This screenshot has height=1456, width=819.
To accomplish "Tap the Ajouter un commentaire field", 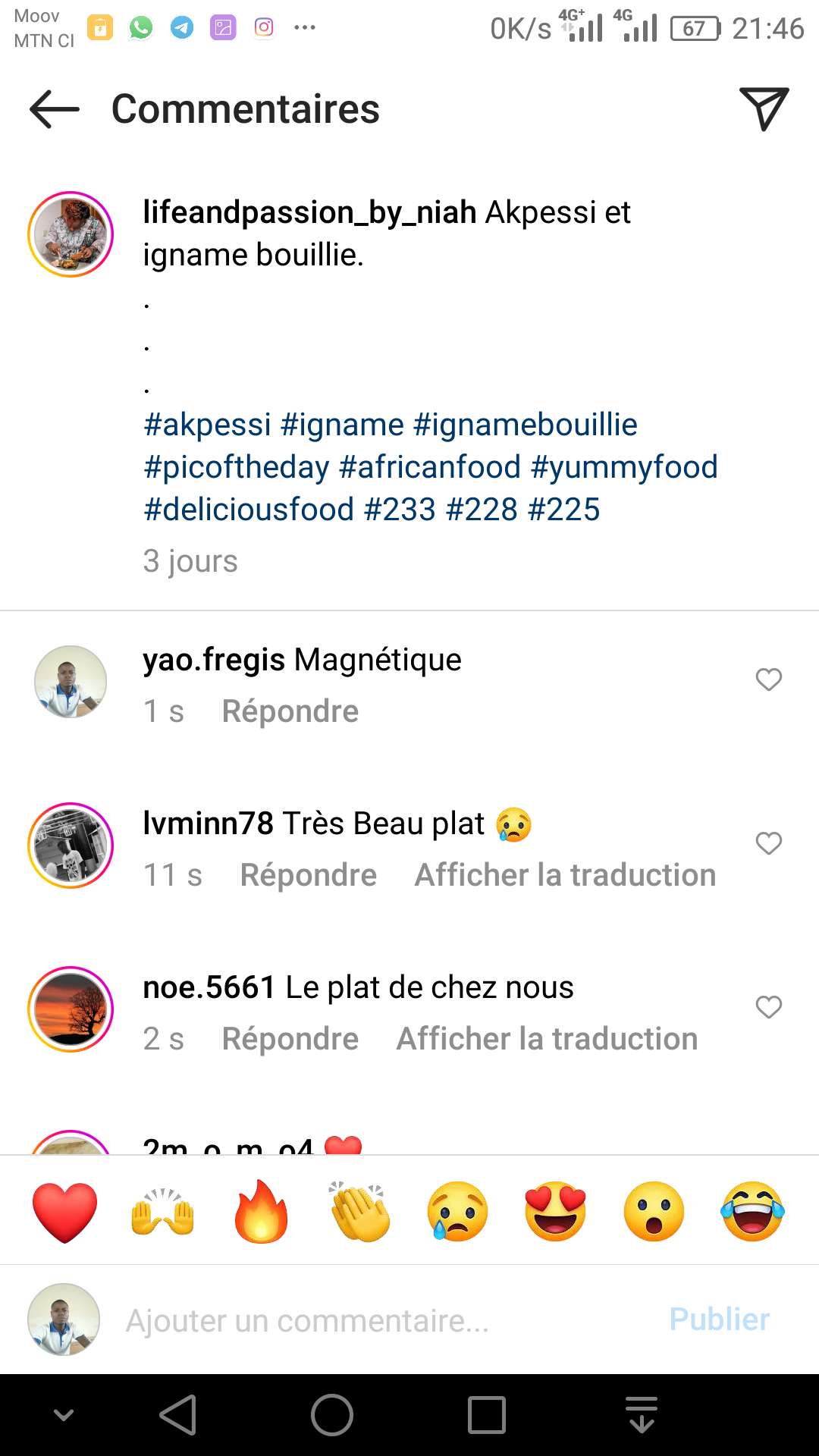I will [x=379, y=1320].
